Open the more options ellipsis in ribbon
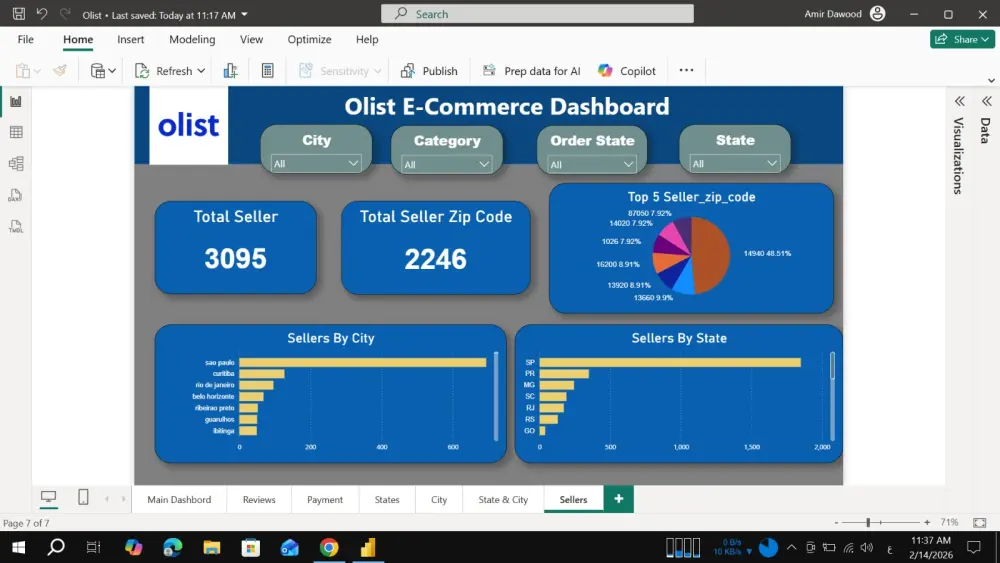The width and height of the screenshot is (1000, 563). tap(686, 70)
